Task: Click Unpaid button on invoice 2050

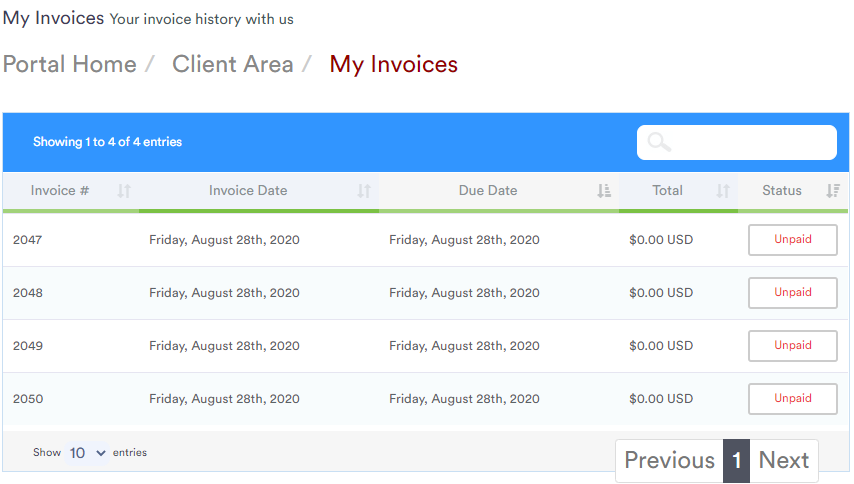Action: point(792,399)
